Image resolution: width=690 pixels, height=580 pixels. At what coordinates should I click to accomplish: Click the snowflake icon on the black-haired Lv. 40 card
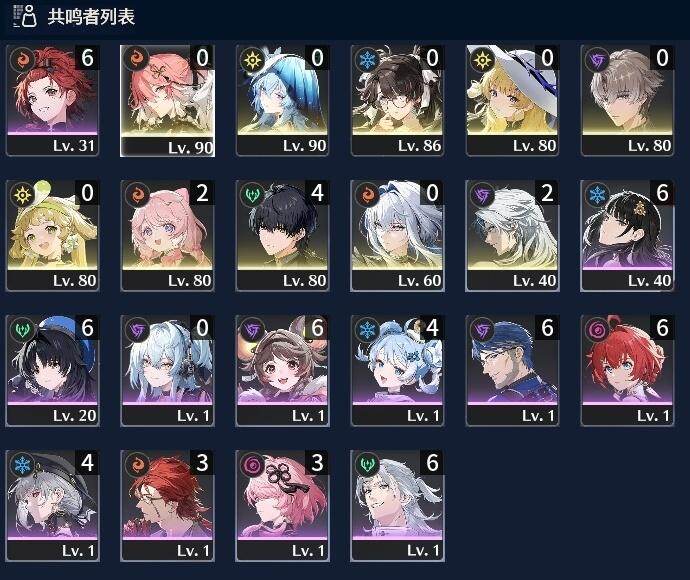pos(597,194)
